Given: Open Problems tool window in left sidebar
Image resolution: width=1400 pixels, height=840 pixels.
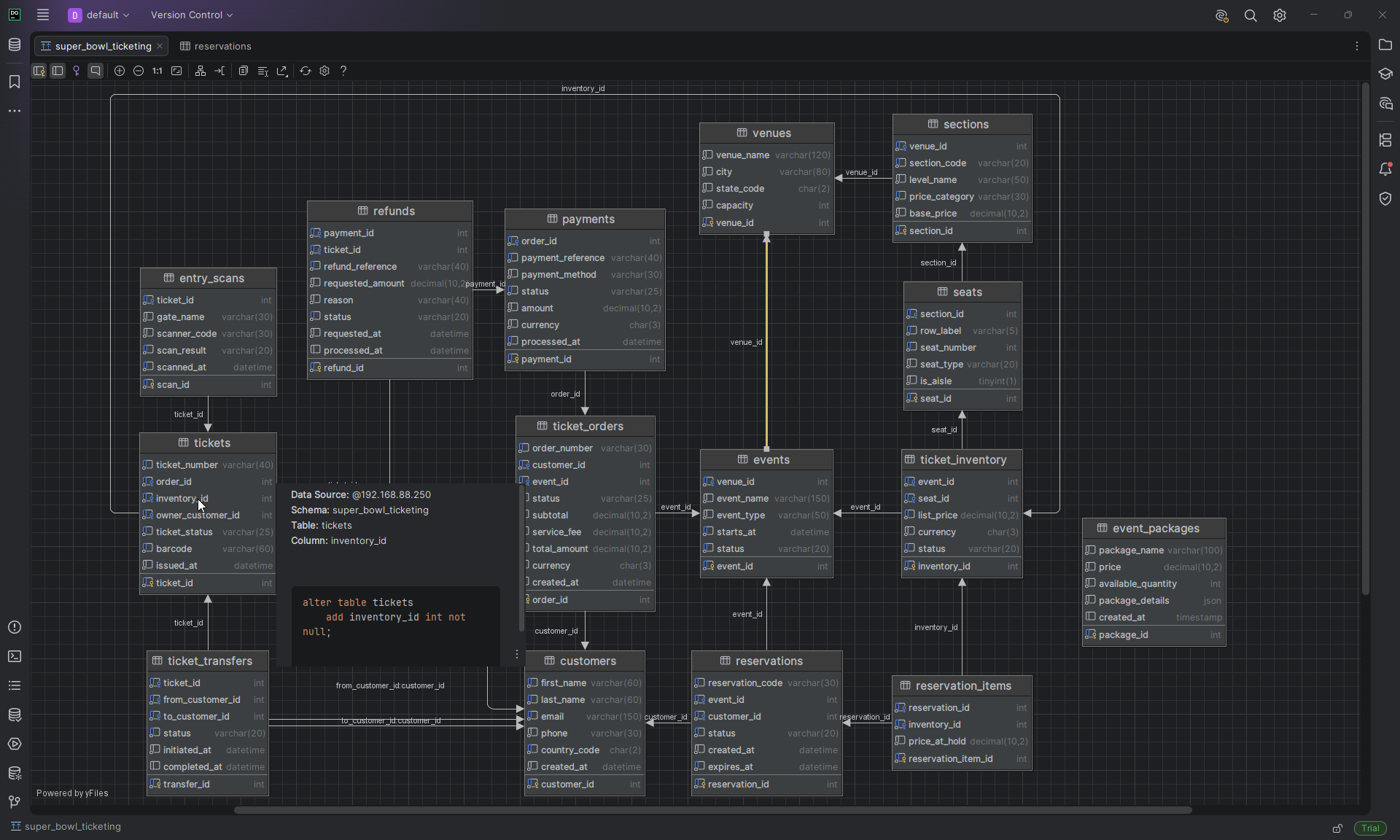Looking at the screenshot, I should tap(15, 627).
